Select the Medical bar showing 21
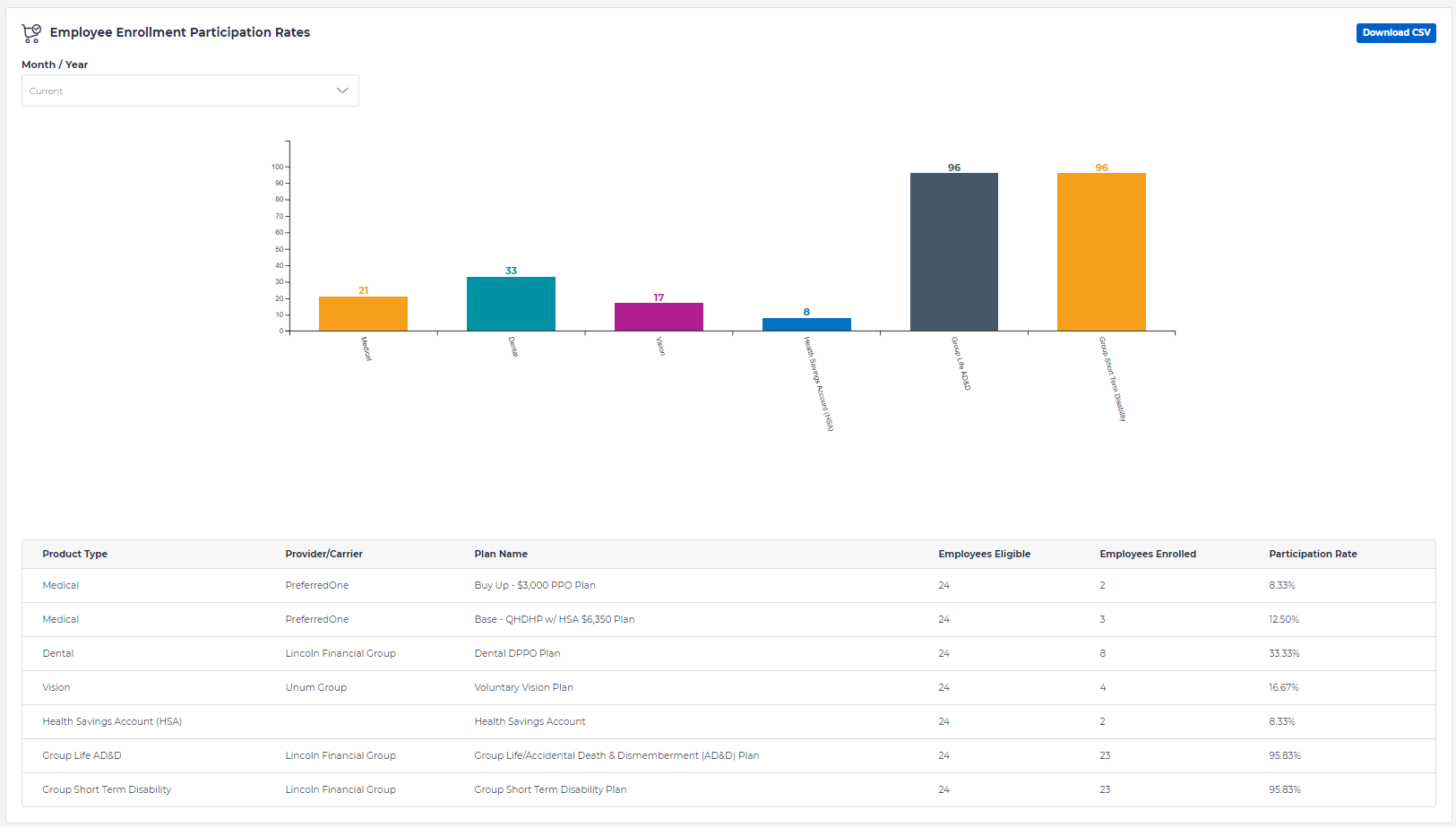 click(x=363, y=312)
